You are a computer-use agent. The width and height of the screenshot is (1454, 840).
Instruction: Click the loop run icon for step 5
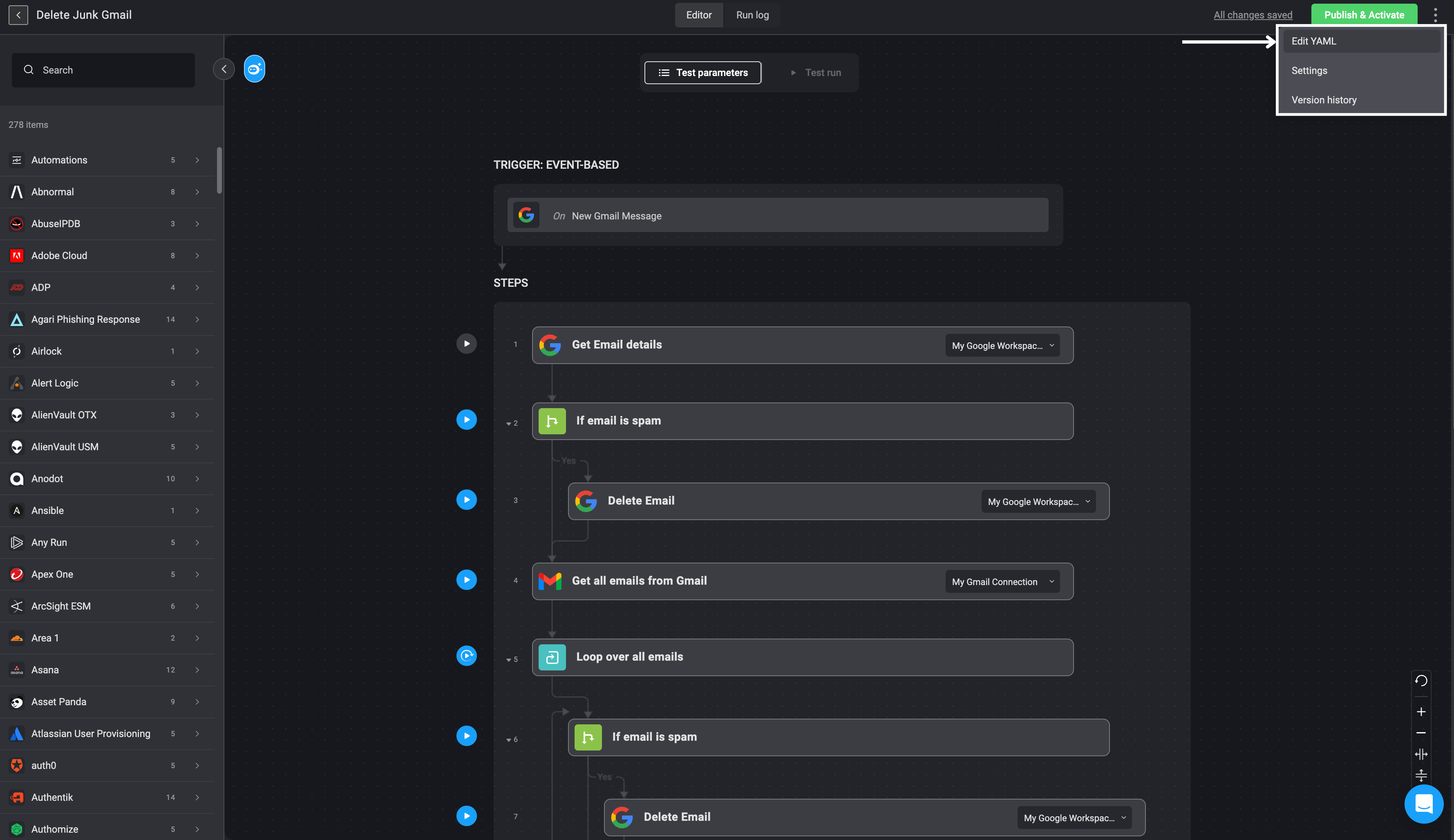pos(466,656)
